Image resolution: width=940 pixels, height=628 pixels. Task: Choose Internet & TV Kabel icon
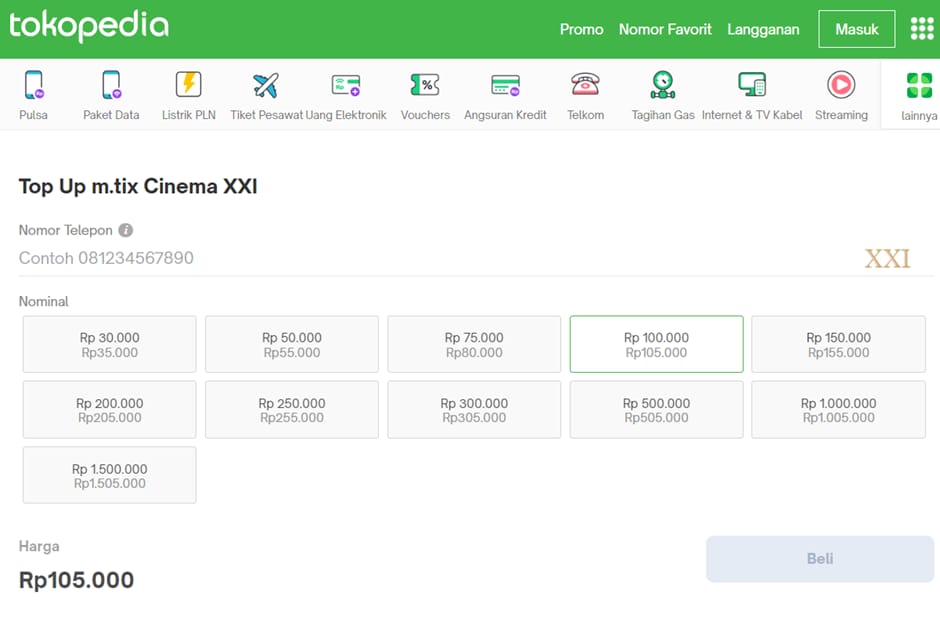pyautogui.click(x=752, y=84)
